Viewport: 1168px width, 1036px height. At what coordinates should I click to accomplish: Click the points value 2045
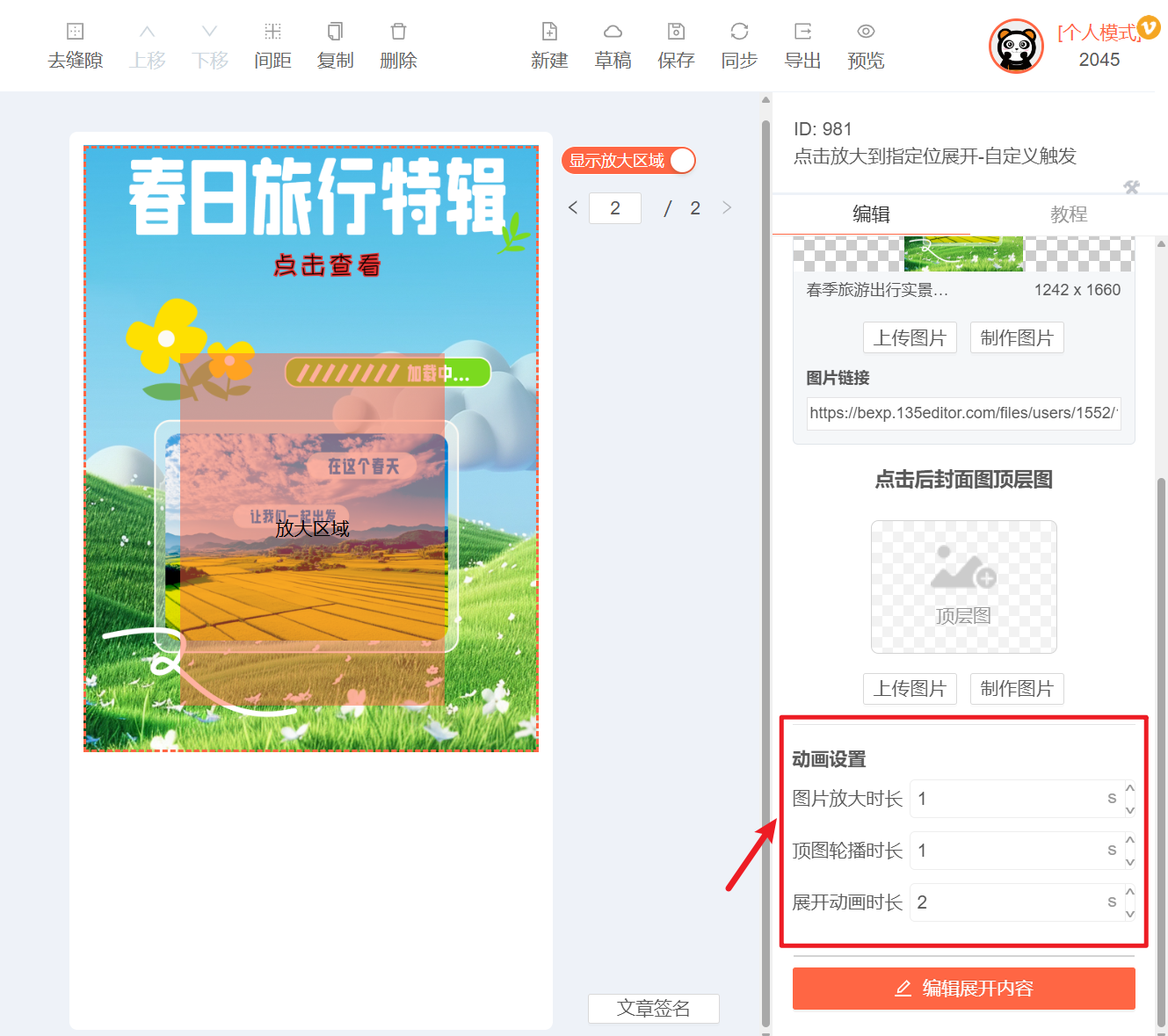(x=1099, y=60)
